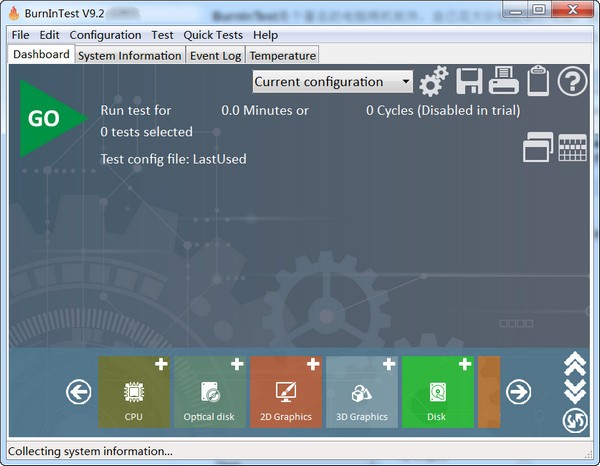Click the clipboard icon in the toolbar
This screenshot has height=466, width=600.
537,82
